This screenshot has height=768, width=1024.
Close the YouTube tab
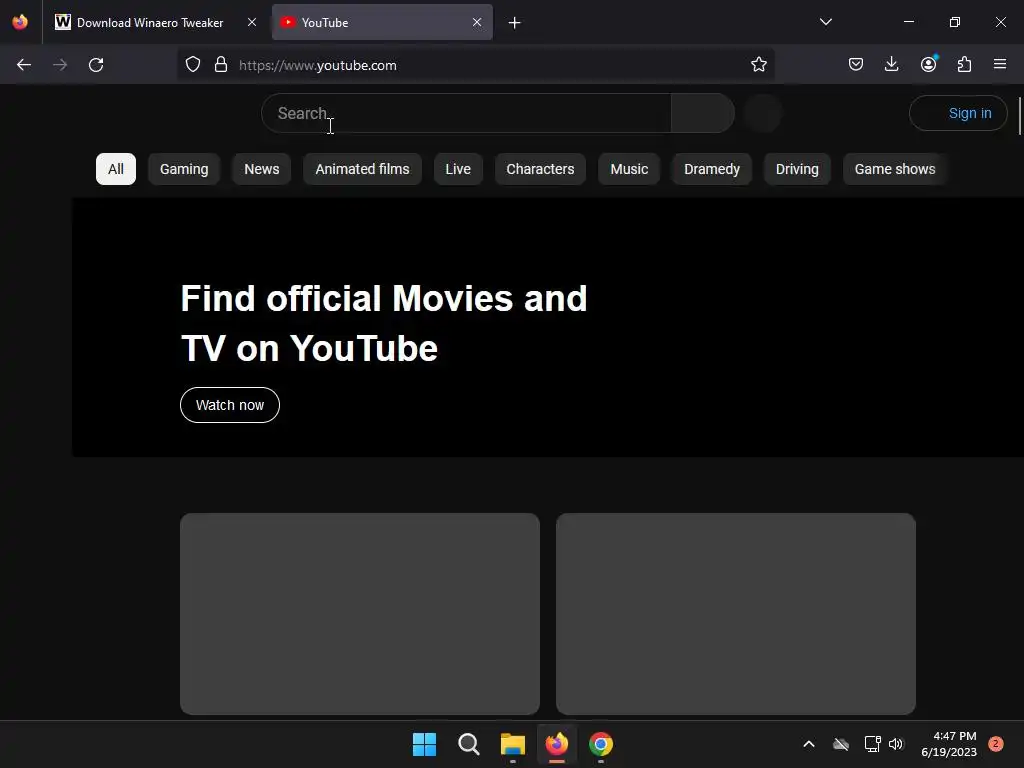(x=477, y=22)
